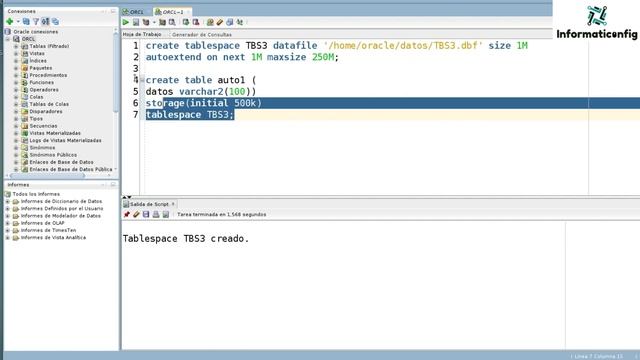Screen dimensions: 640x360
Task: Expand the Paquetes tree node
Action: [x=16, y=68]
